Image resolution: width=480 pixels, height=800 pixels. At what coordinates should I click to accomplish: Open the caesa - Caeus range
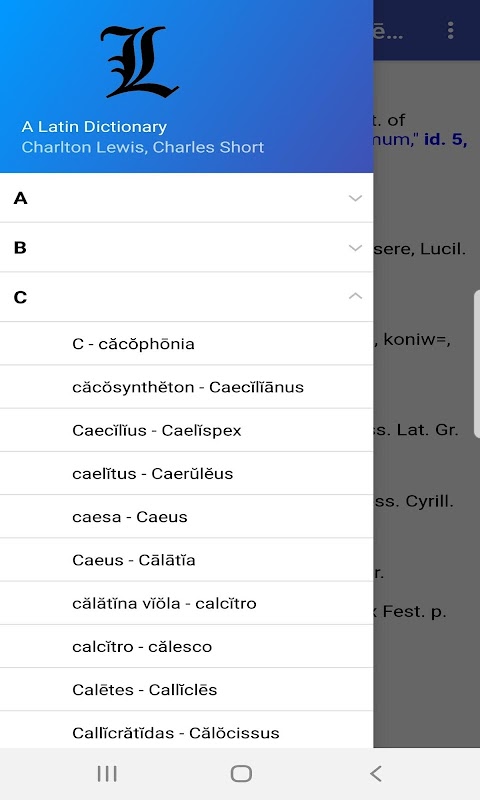click(186, 517)
